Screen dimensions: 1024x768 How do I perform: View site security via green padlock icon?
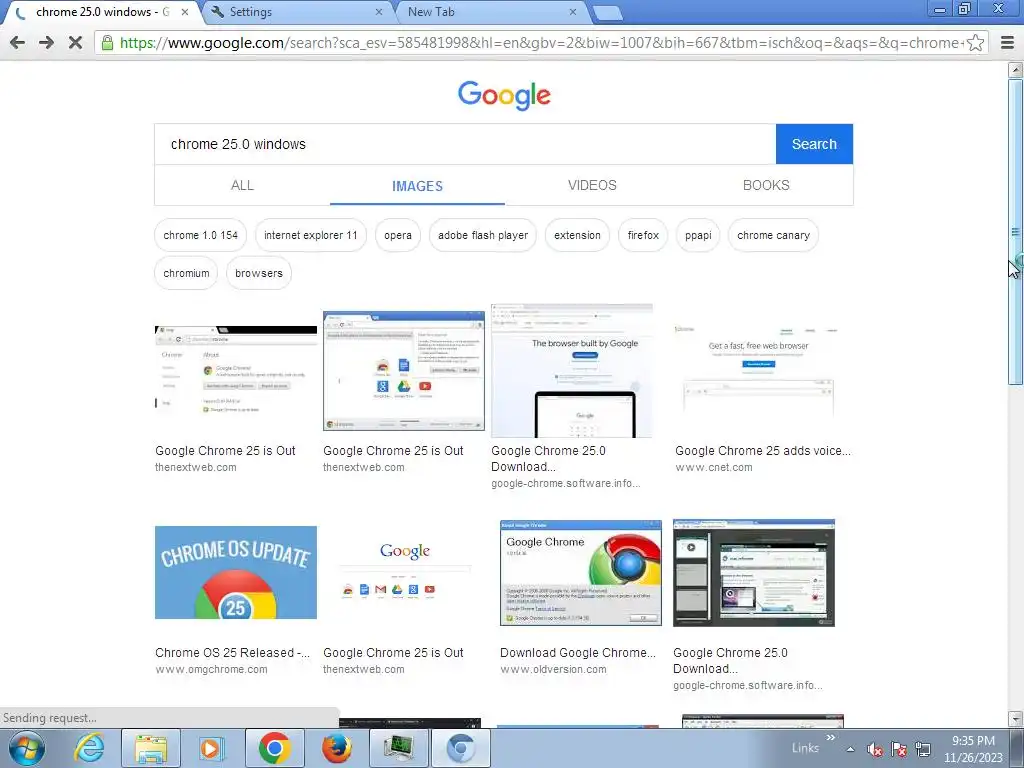(106, 43)
